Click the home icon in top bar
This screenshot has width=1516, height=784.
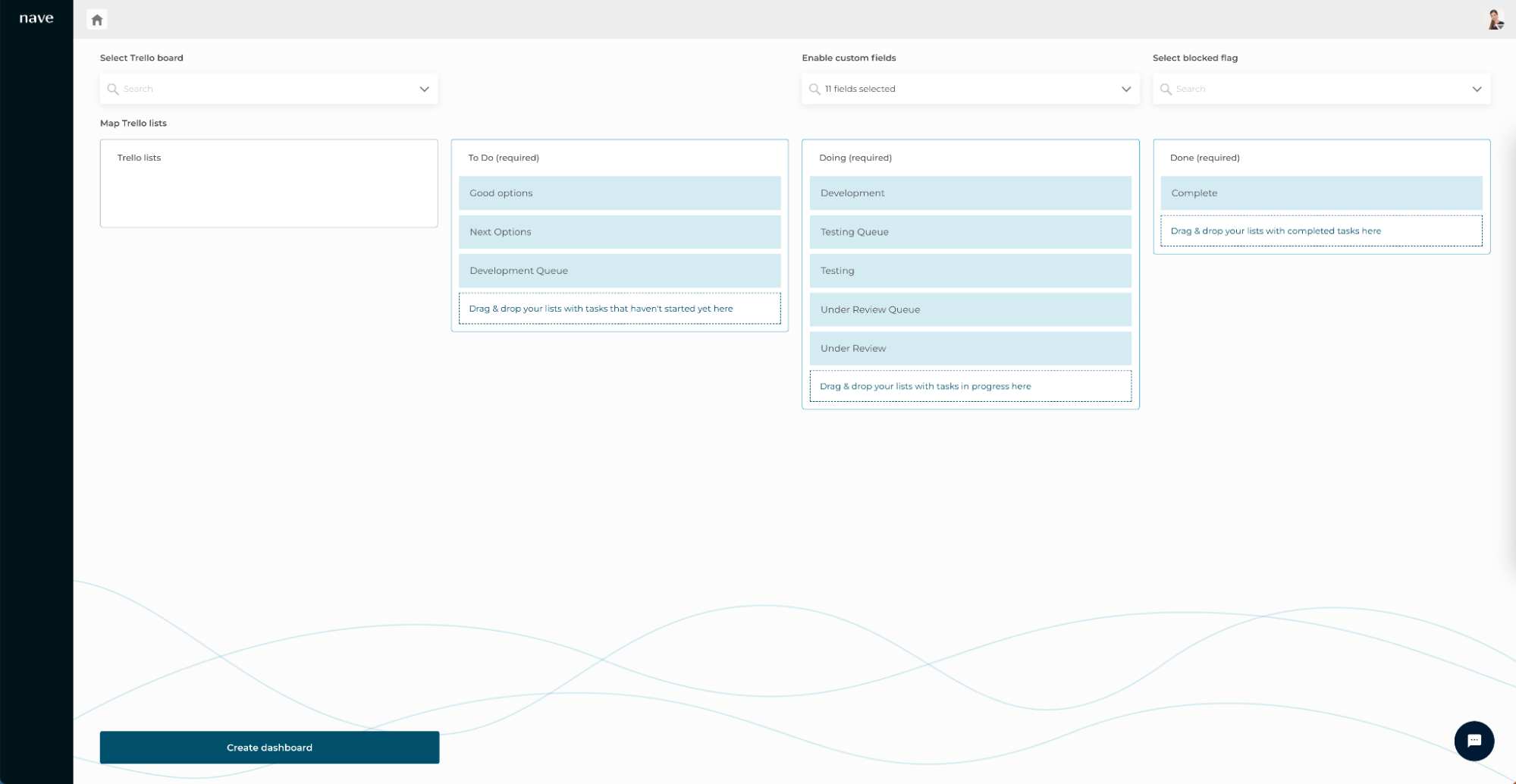pos(97,20)
